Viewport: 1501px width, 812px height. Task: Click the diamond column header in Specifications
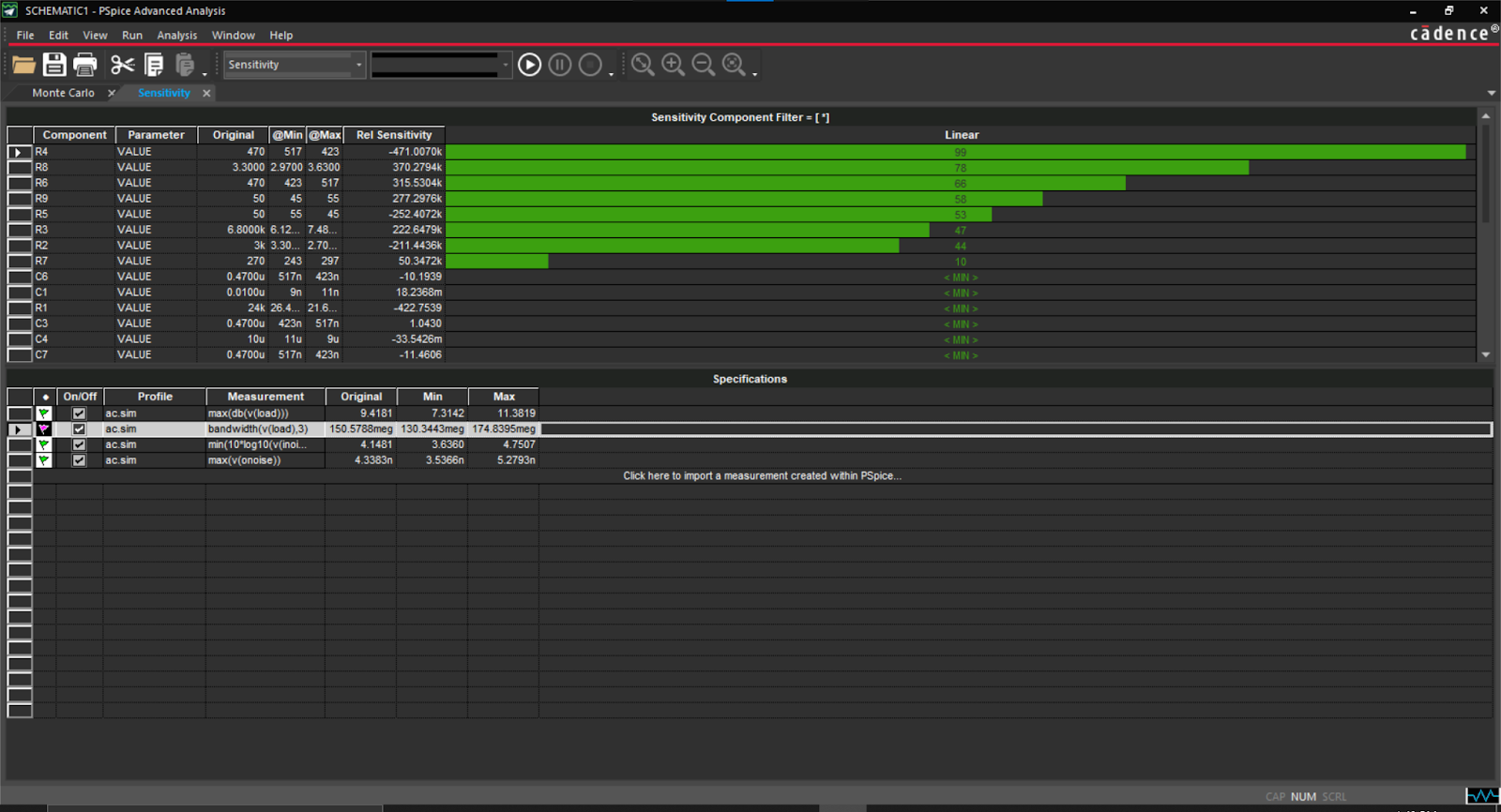(x=45, y=397)
